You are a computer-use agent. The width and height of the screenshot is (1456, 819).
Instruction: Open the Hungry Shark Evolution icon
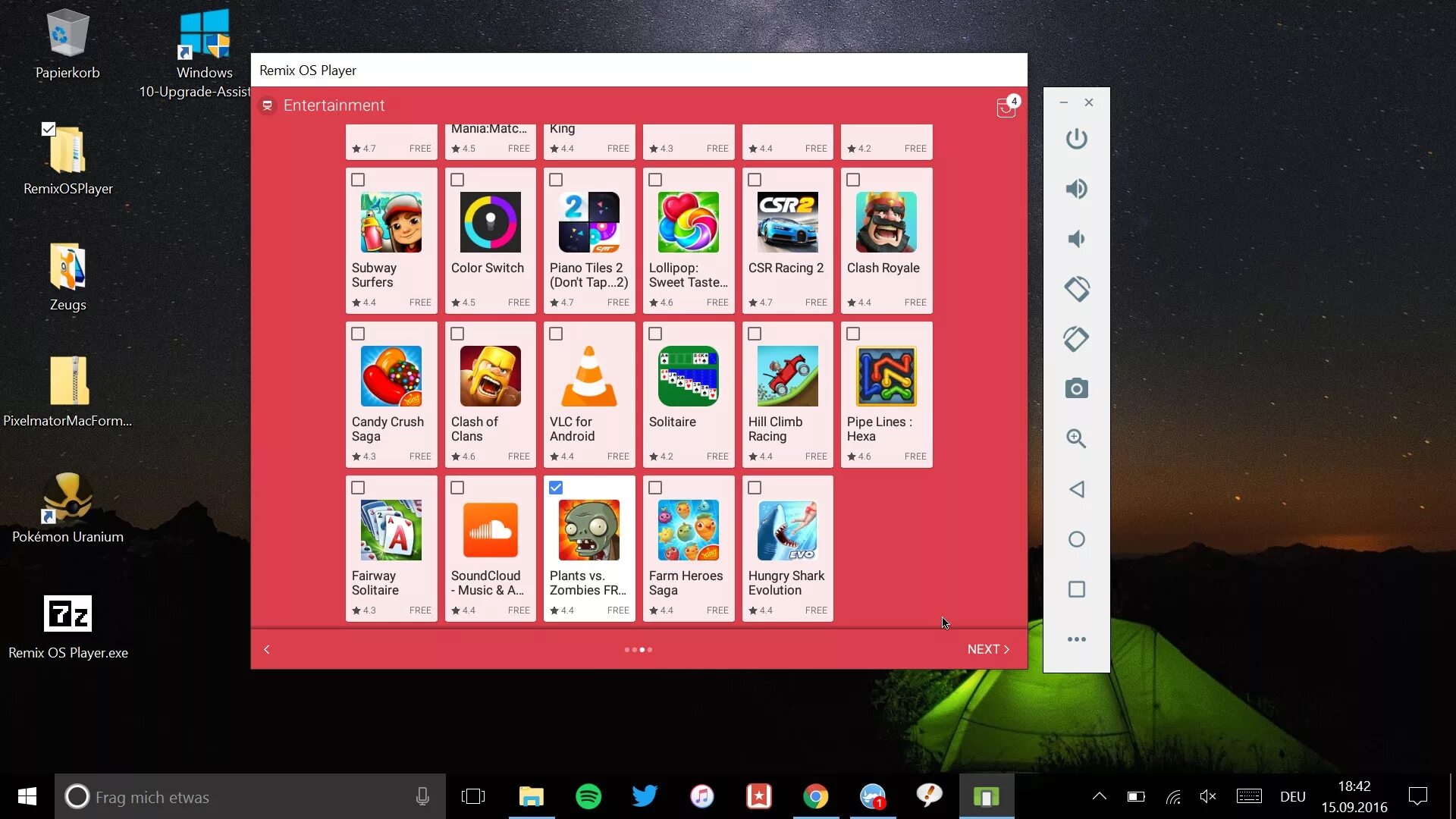point(788,530)
